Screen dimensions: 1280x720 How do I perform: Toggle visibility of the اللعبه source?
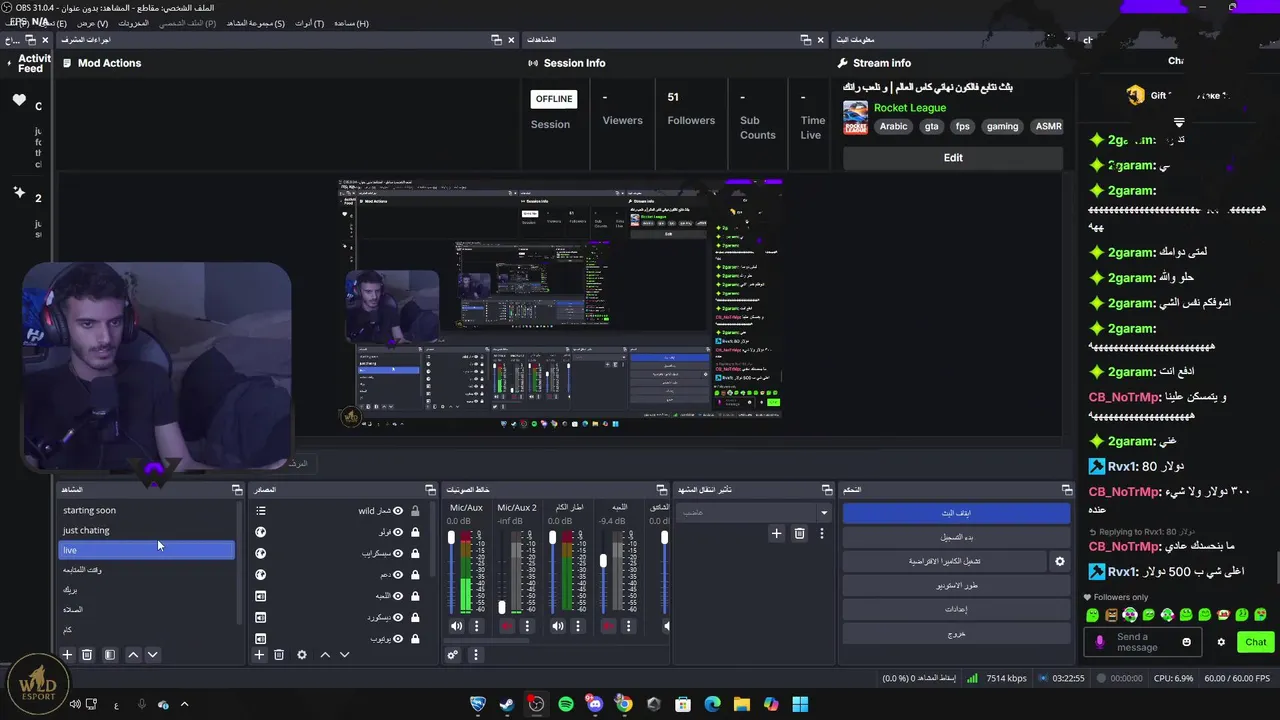(x=398, y=596)
